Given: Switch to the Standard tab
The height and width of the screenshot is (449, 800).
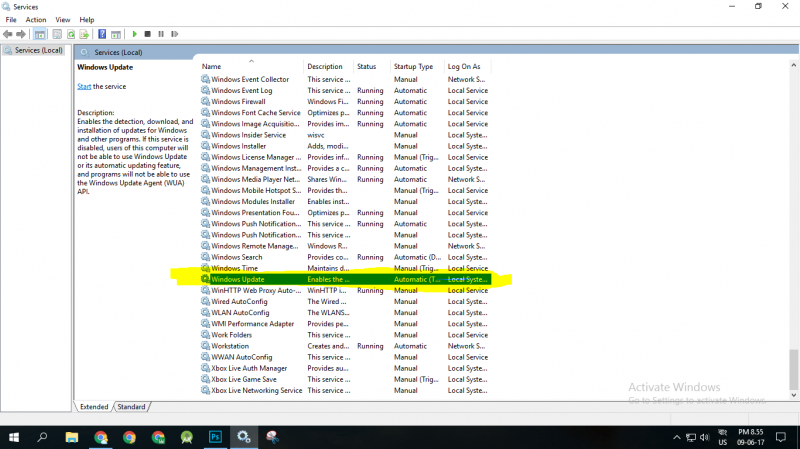Looking at the screenshot, I should (131, 407).
